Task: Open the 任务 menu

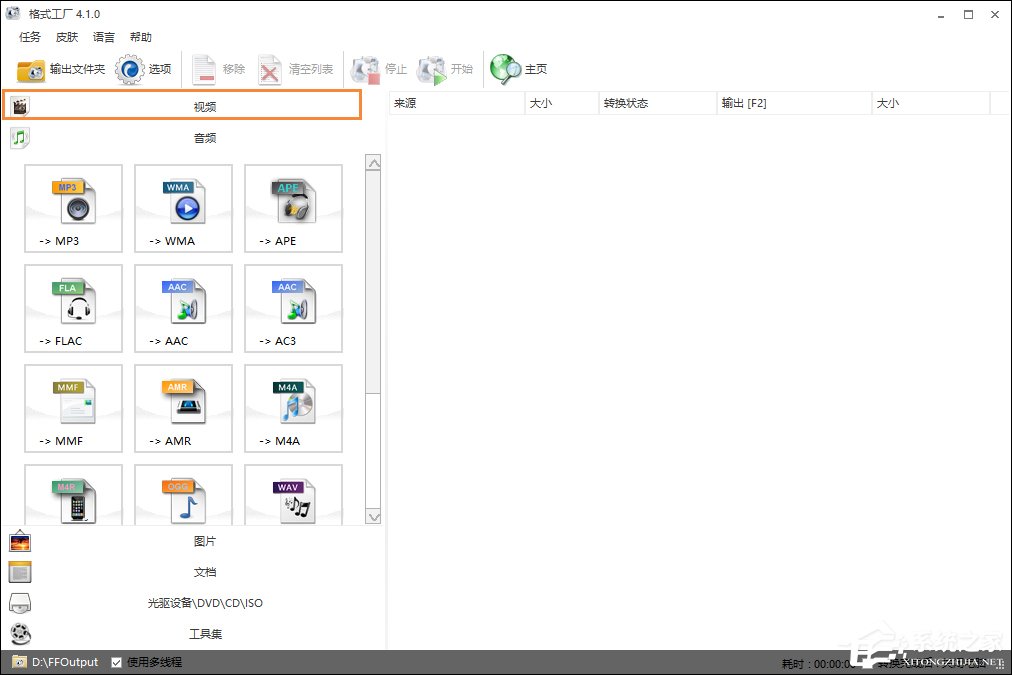Action: tap(30, 37)
